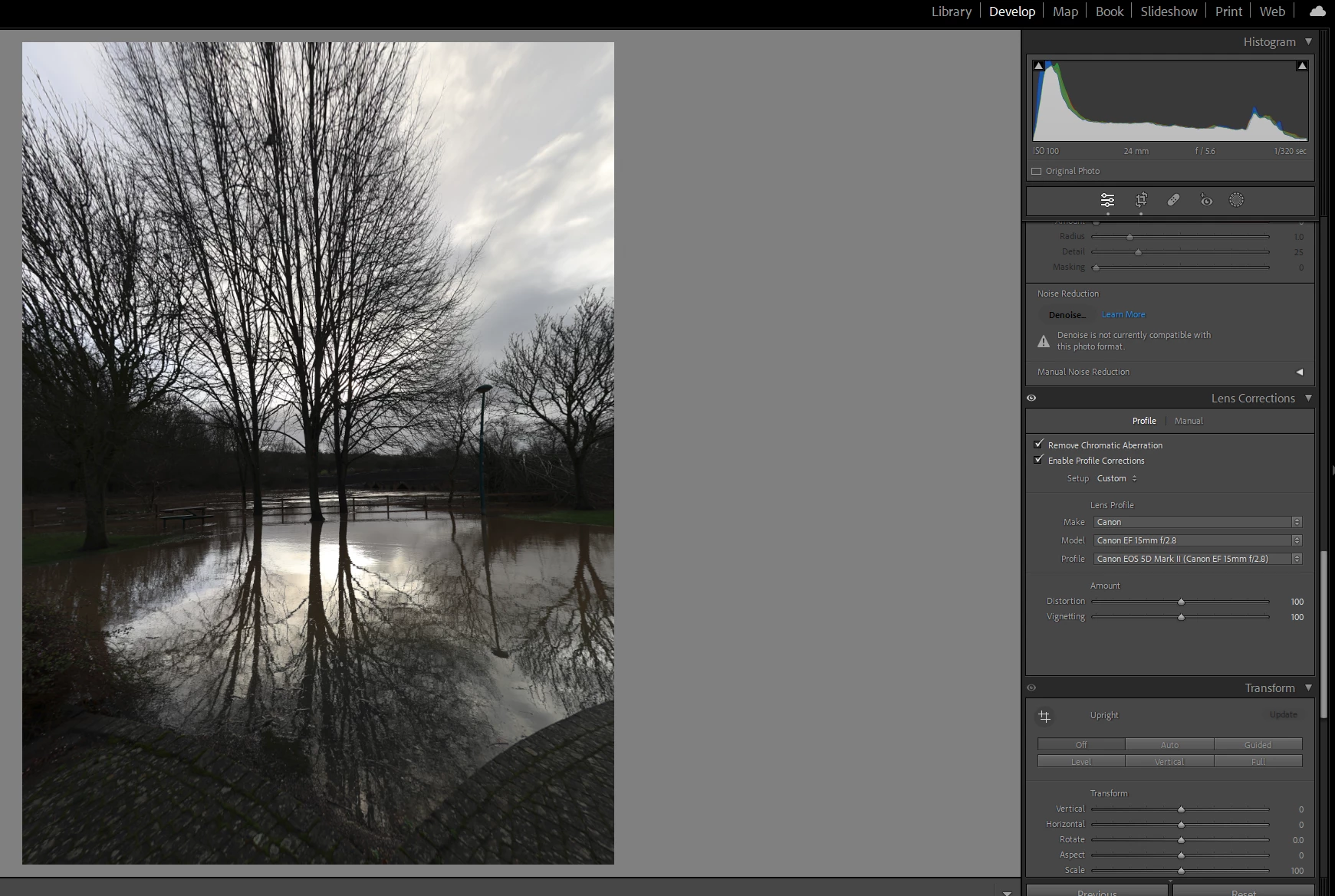Set Upright mode to Off
1335x896 pixels.
(1081, 744)
